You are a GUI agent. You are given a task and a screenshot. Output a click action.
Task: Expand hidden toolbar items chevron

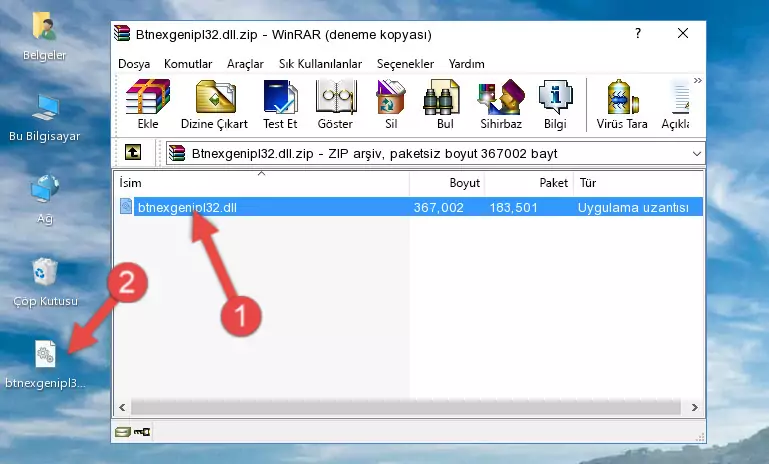(x=697, y=80)
